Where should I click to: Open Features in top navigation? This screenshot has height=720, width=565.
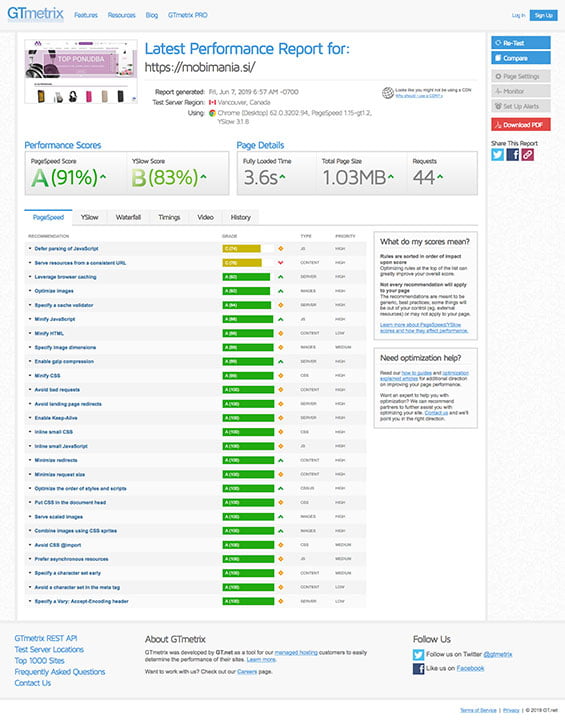pos(86,15)
